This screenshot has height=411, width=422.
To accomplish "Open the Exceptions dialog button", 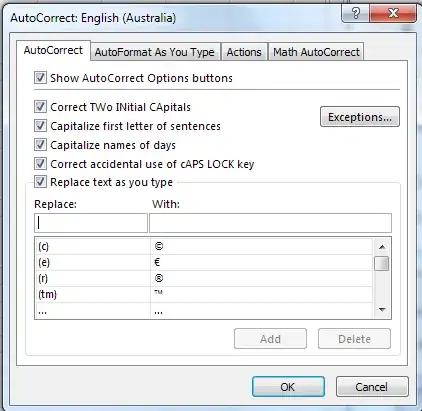I will click(x=360, y=117).
